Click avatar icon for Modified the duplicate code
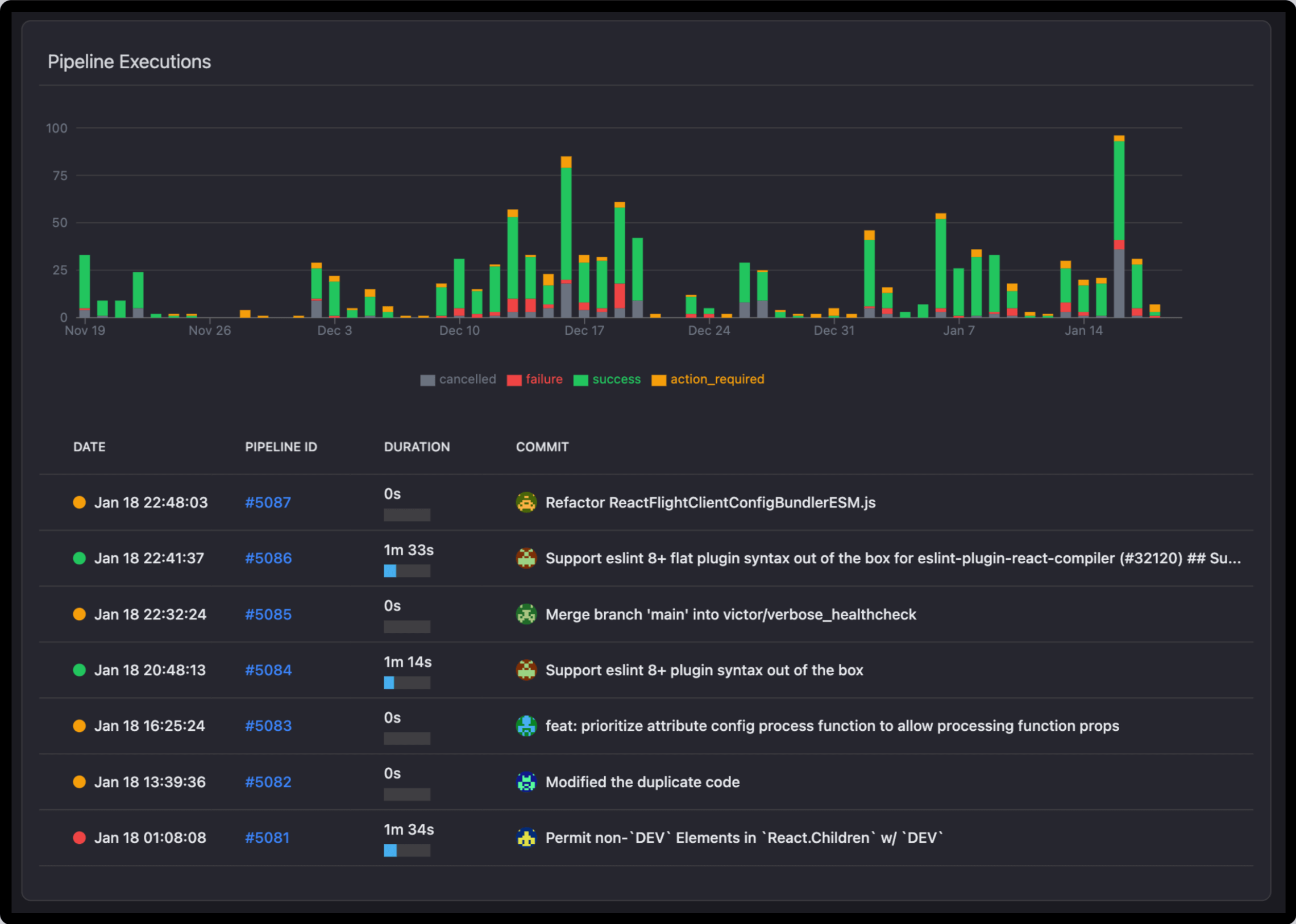Screen dimensions: 1296x924 pyautogui.click(x=526, y=782)
